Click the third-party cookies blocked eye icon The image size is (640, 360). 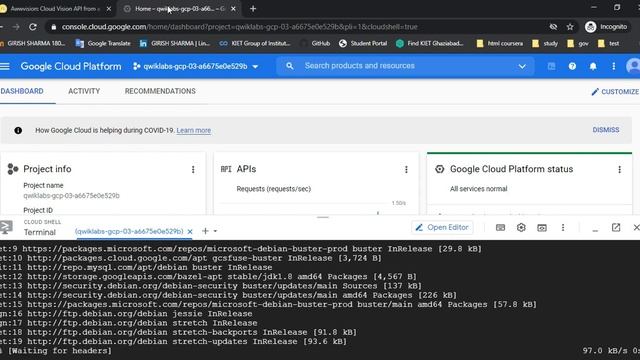pos(553,27)
